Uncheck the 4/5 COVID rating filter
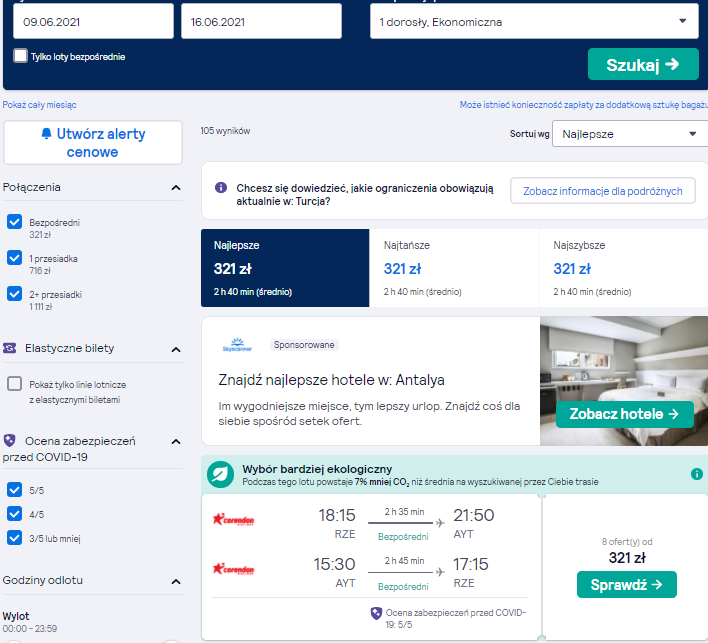 pyautogui.click(x=14, y=514)
